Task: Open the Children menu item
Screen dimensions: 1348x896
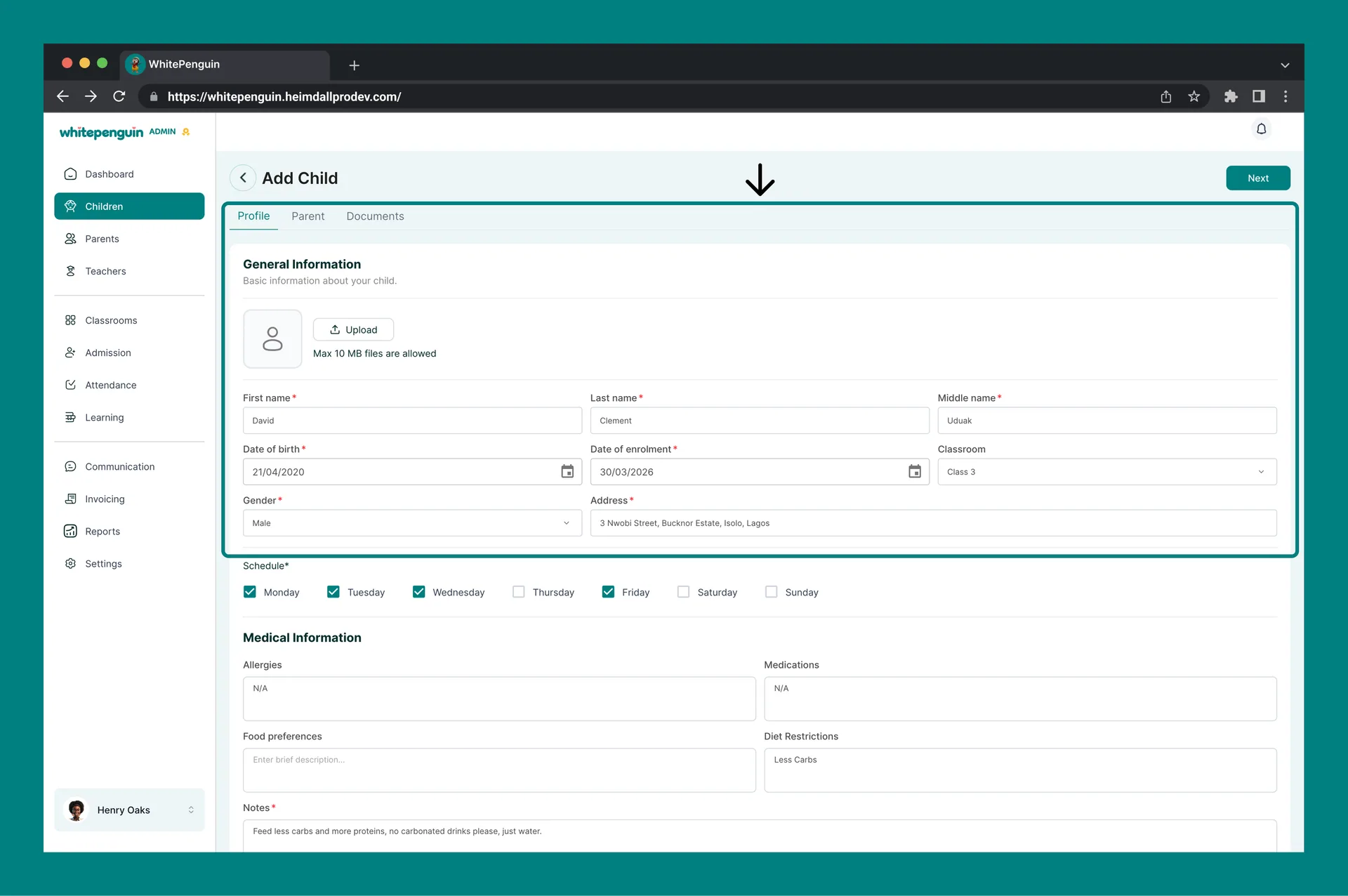Action: tap(129, 206)
